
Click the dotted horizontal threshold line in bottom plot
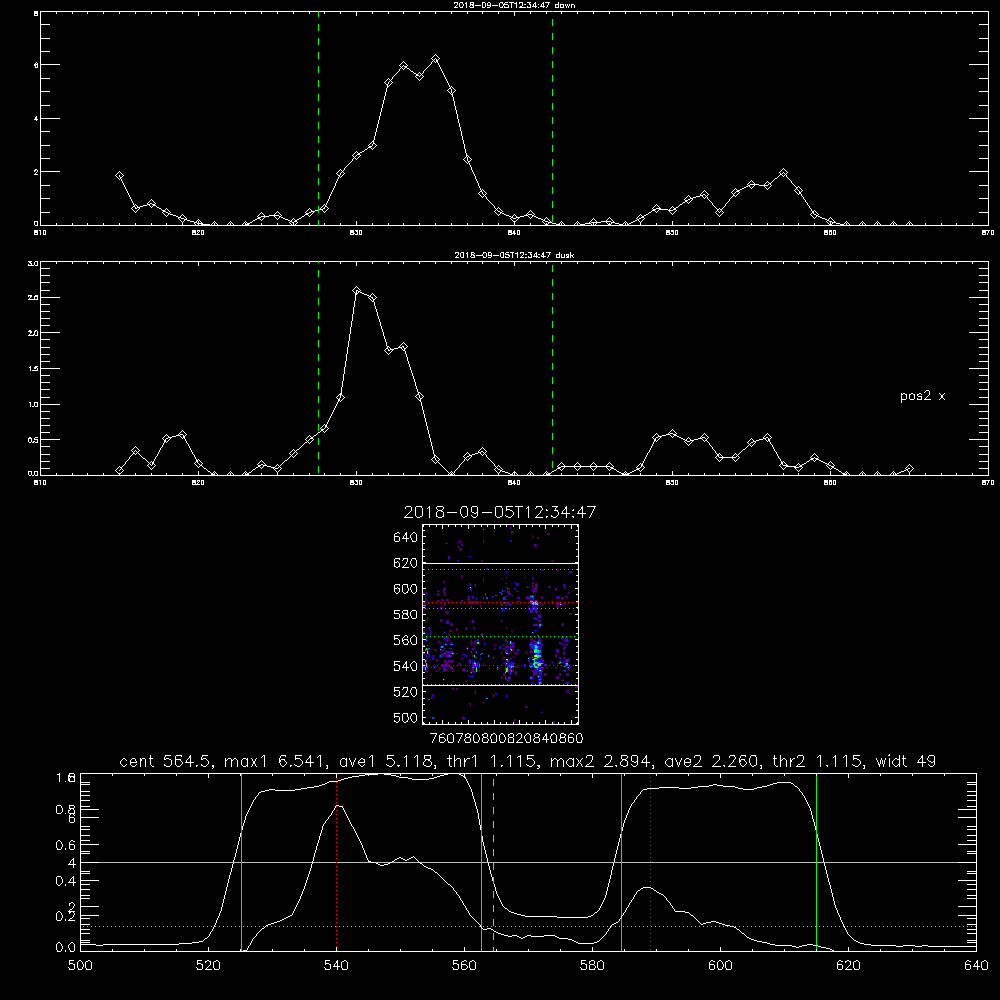528,926
